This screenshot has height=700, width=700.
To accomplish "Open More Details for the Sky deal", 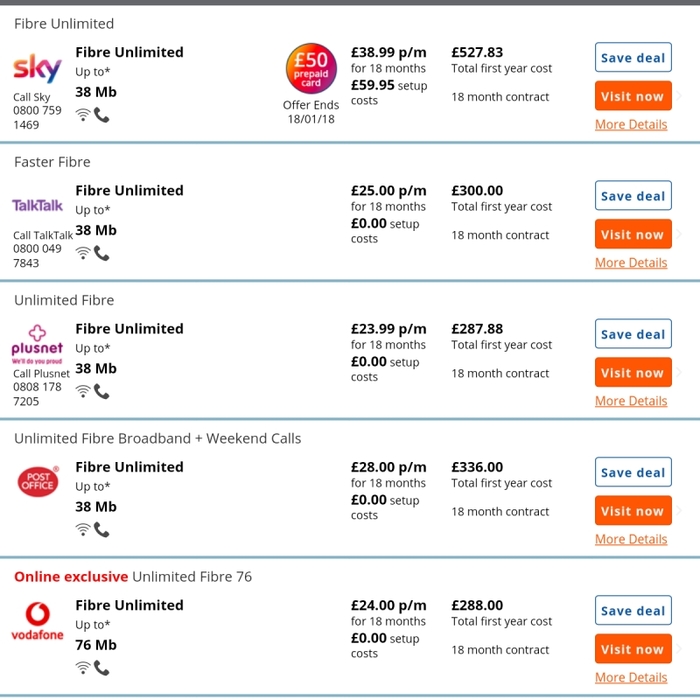I will click(x=631, y=125).
